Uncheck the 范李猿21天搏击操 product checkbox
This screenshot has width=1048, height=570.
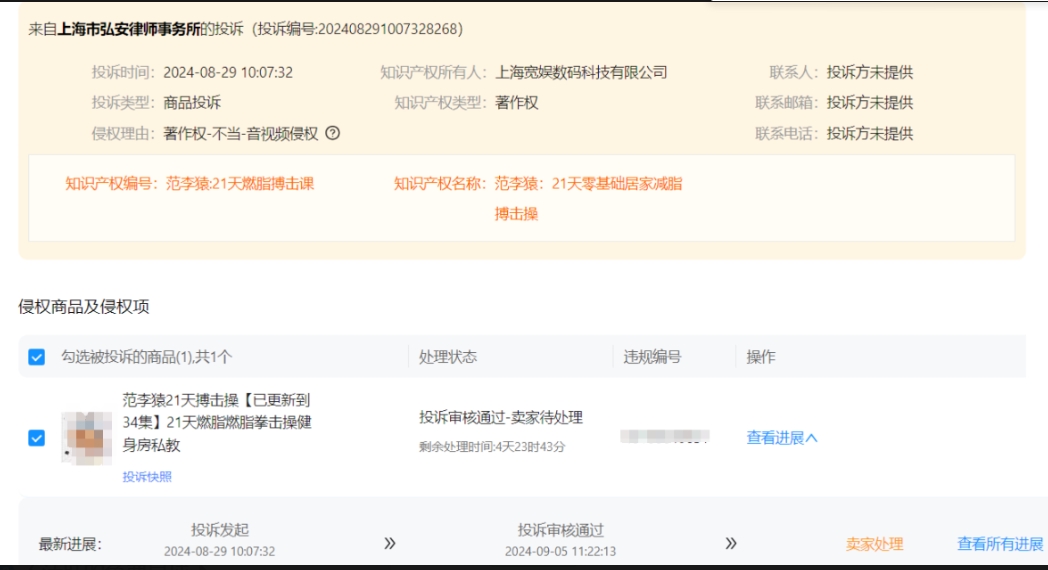click(37, 437)
